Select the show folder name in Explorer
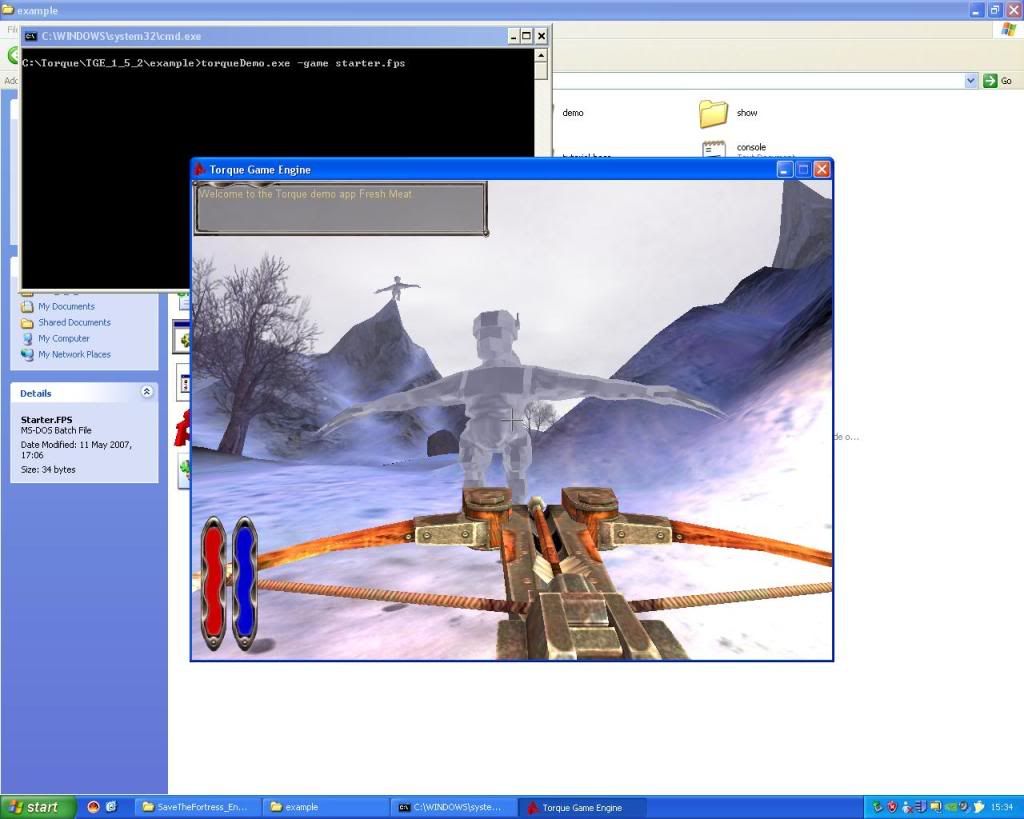The height and width of the screenshot is (819, 1024). tap(747, 113)
